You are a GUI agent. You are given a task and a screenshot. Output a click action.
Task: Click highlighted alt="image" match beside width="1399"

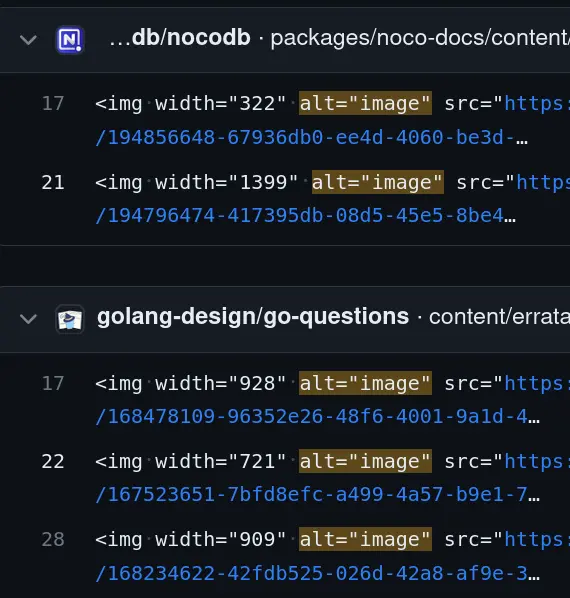377,182
